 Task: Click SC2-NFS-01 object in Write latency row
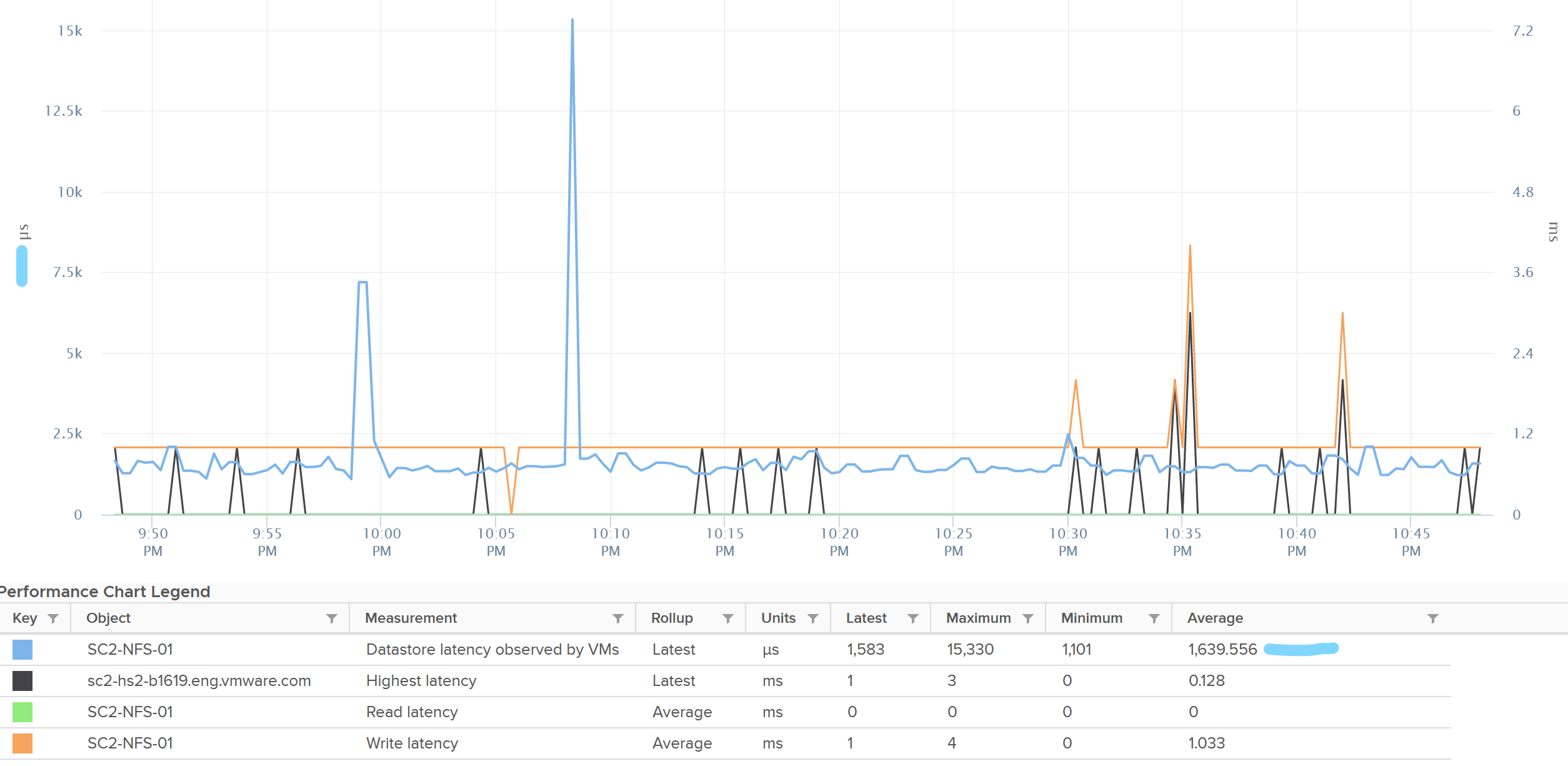[130, 743]
